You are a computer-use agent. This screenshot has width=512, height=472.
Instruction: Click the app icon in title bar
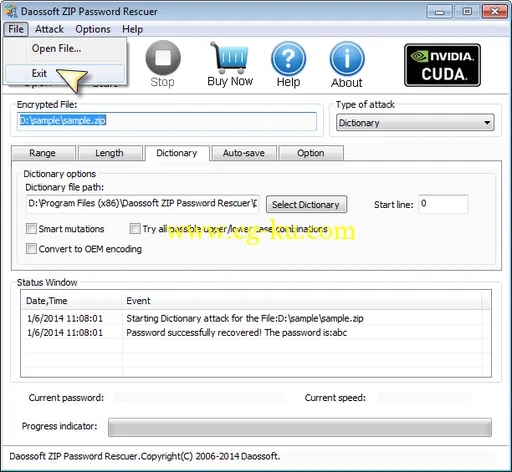(x=11, y=11)
